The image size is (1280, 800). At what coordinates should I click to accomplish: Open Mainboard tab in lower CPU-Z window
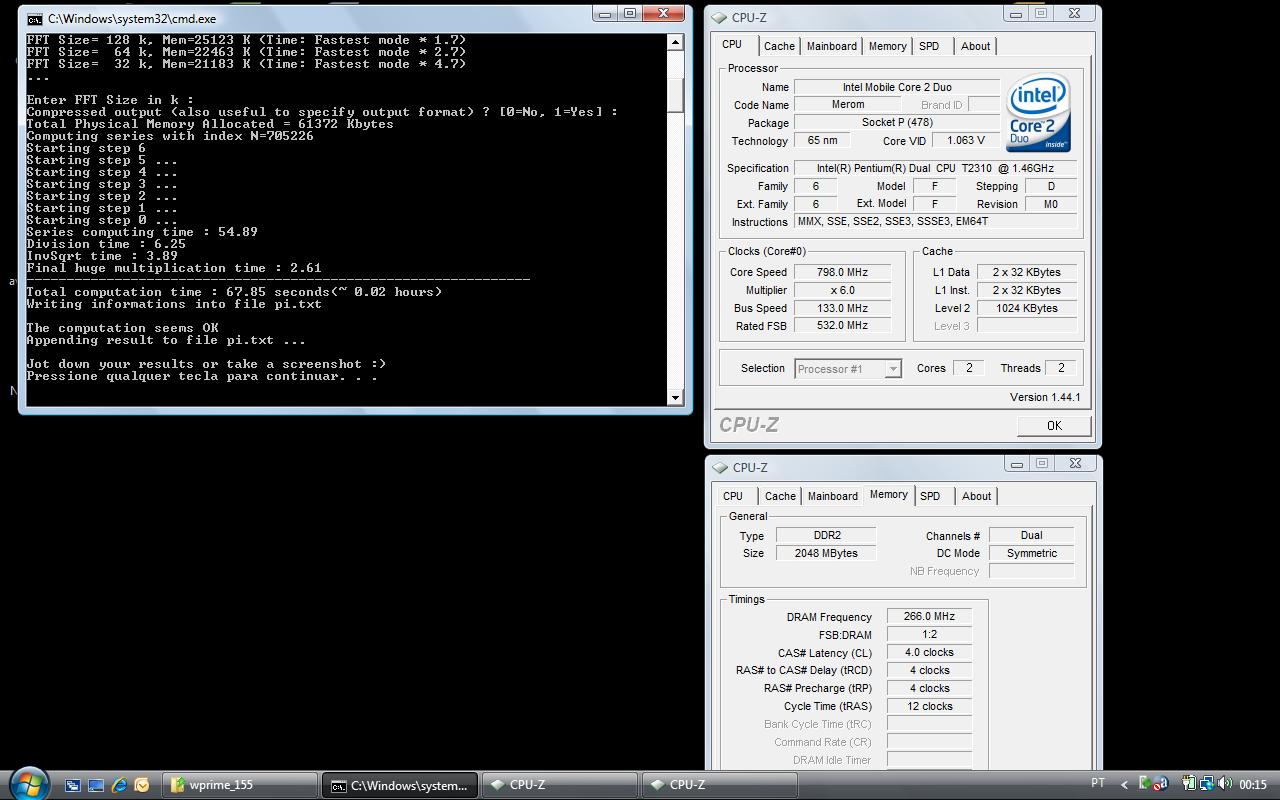tap(833, 496)
